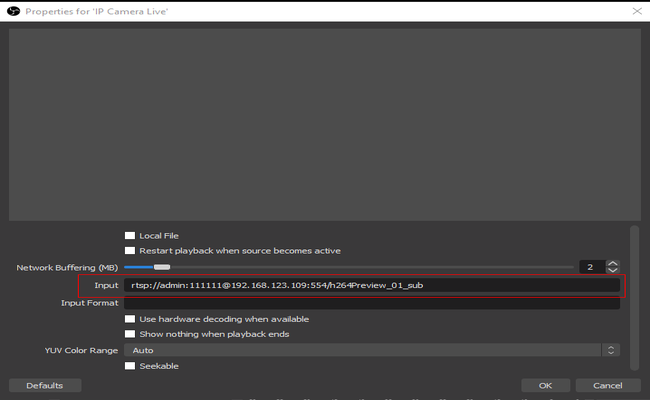Increase Network Buffering with the up arrow
The height and width of the screenshot is (400, 650).
[x=613, y=264]
